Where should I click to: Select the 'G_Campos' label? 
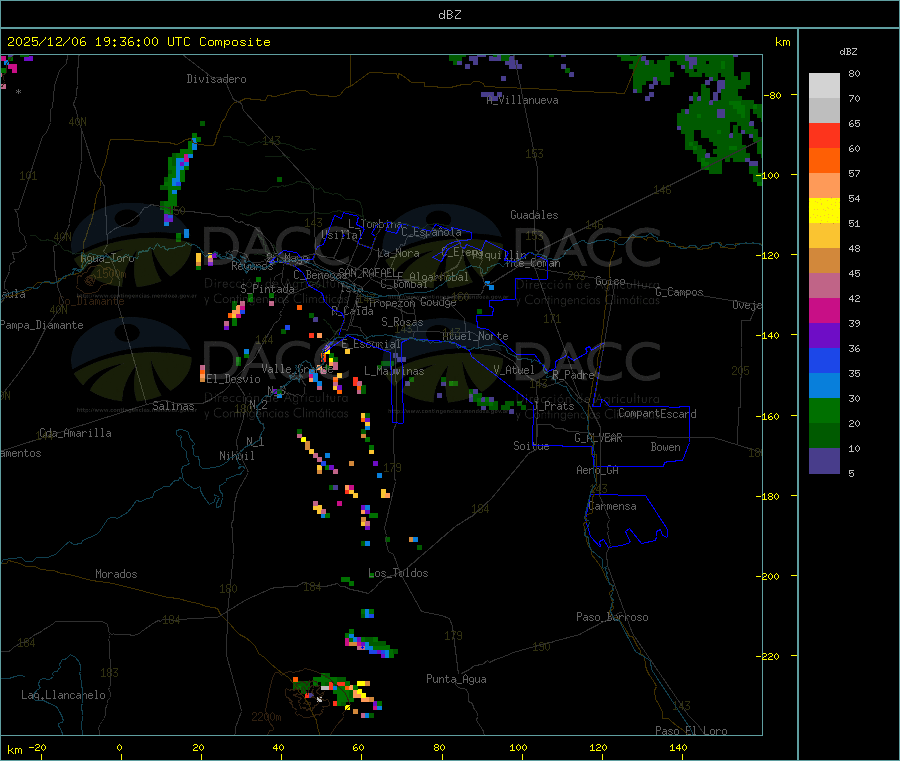[x=680, y=292]
